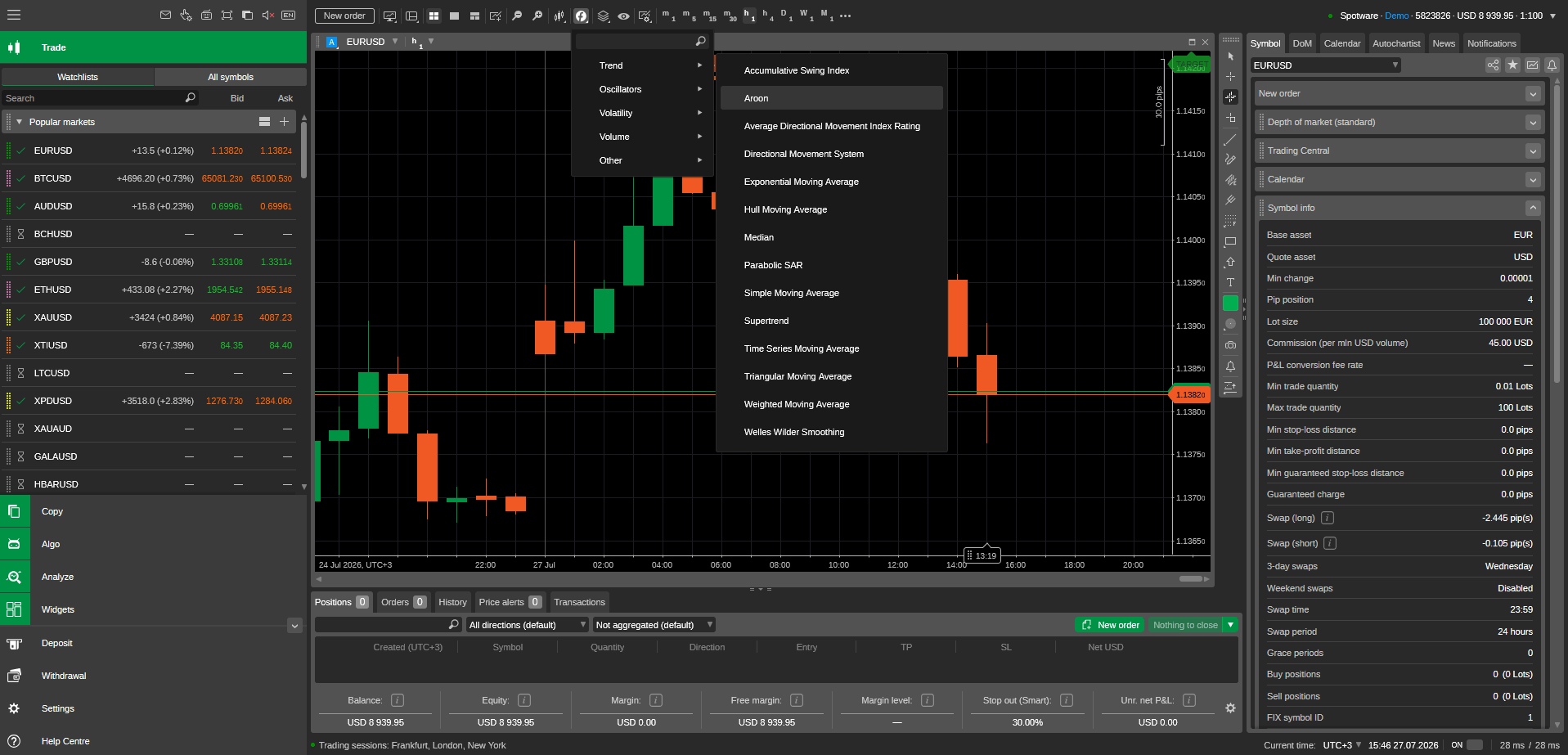
Task: Click the camera screenshot tool
Action: (x=1230, y=345)
